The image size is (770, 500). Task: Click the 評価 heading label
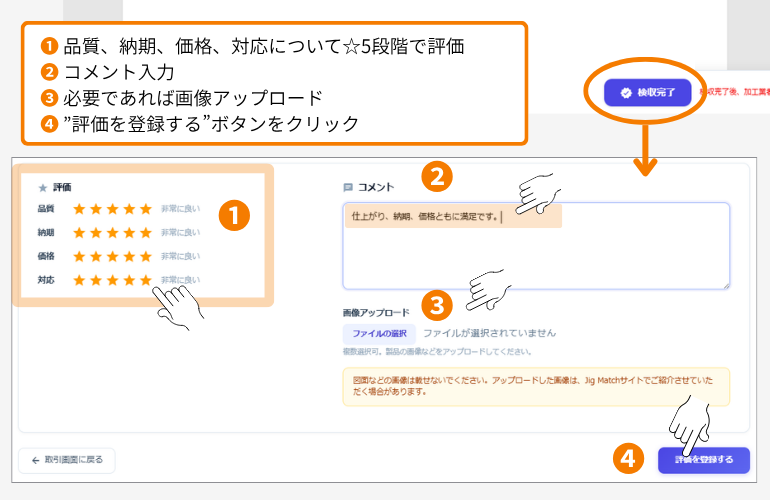tap(62, 188)
